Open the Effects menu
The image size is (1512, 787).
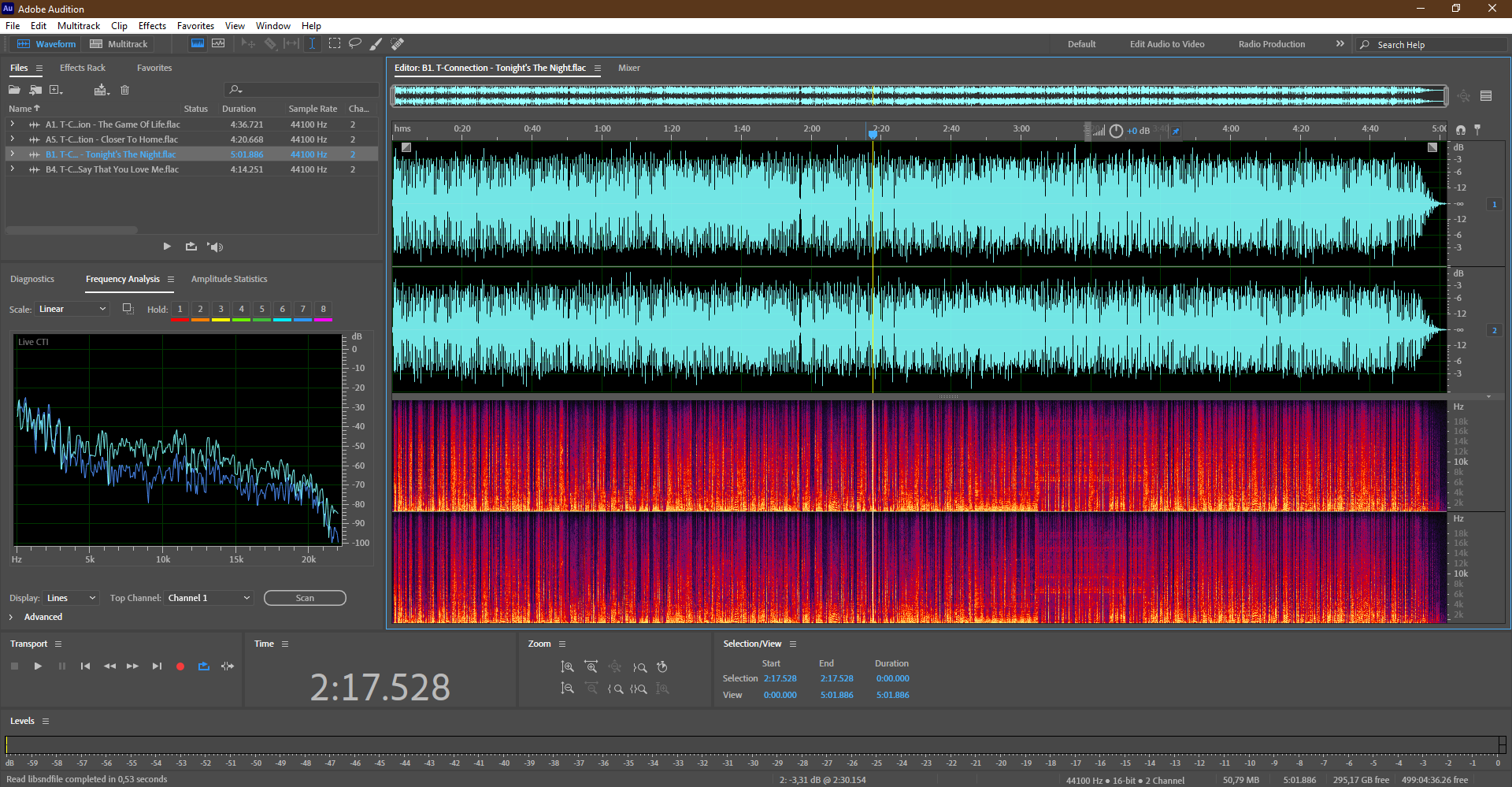coord(152,26)
